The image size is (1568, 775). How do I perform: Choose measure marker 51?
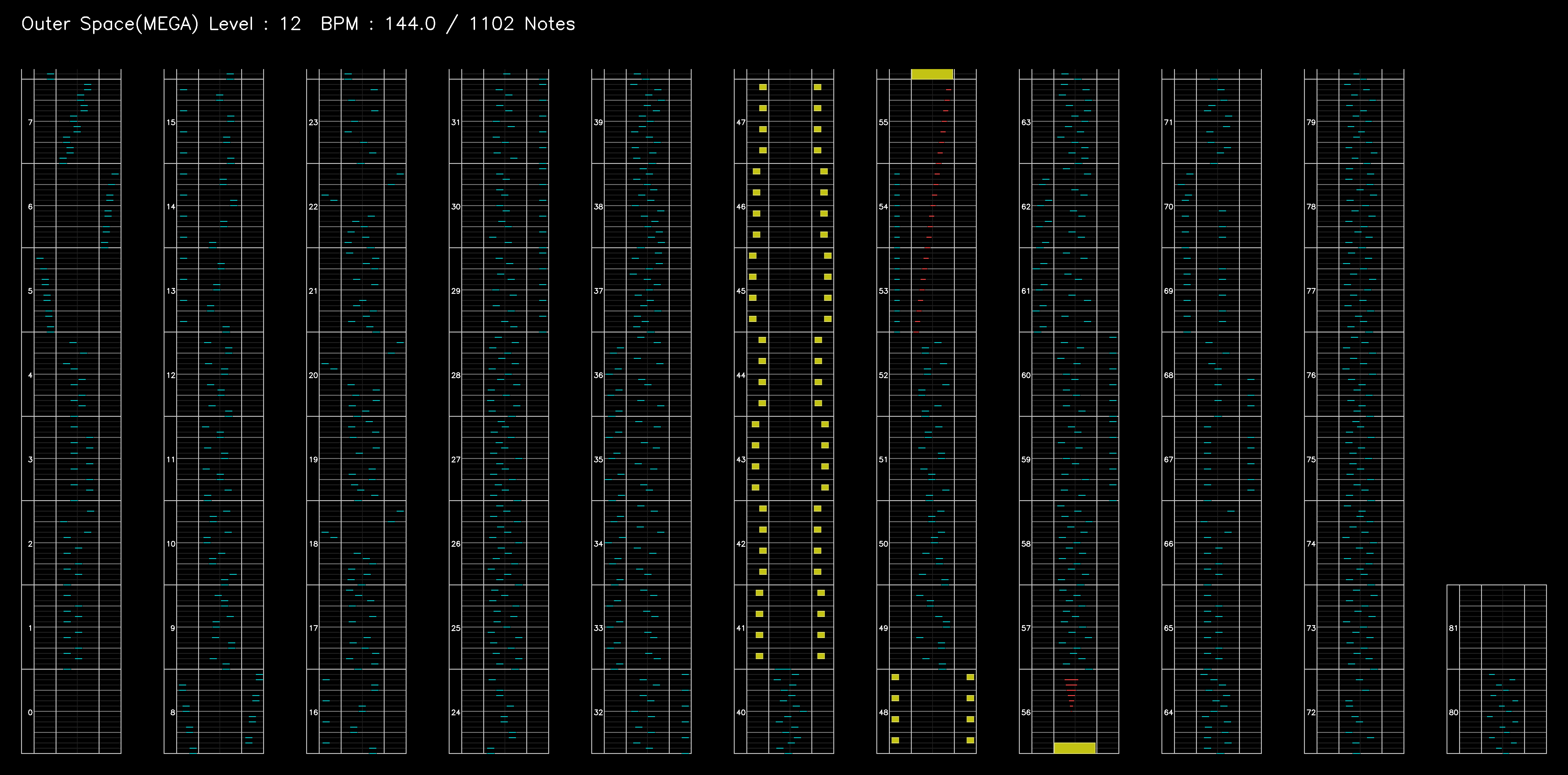883,459
